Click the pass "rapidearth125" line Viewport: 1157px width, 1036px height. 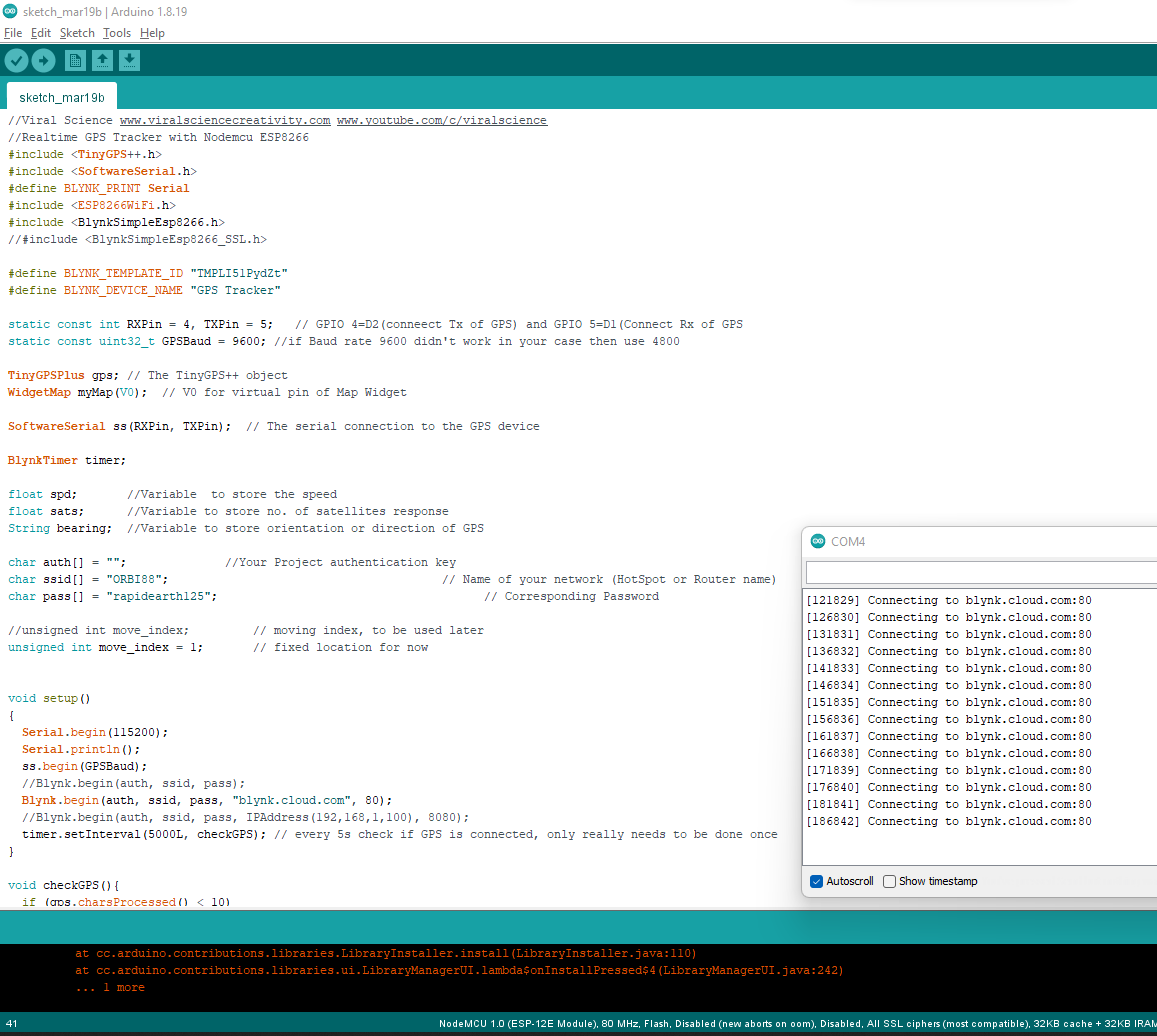pos(334,596)
